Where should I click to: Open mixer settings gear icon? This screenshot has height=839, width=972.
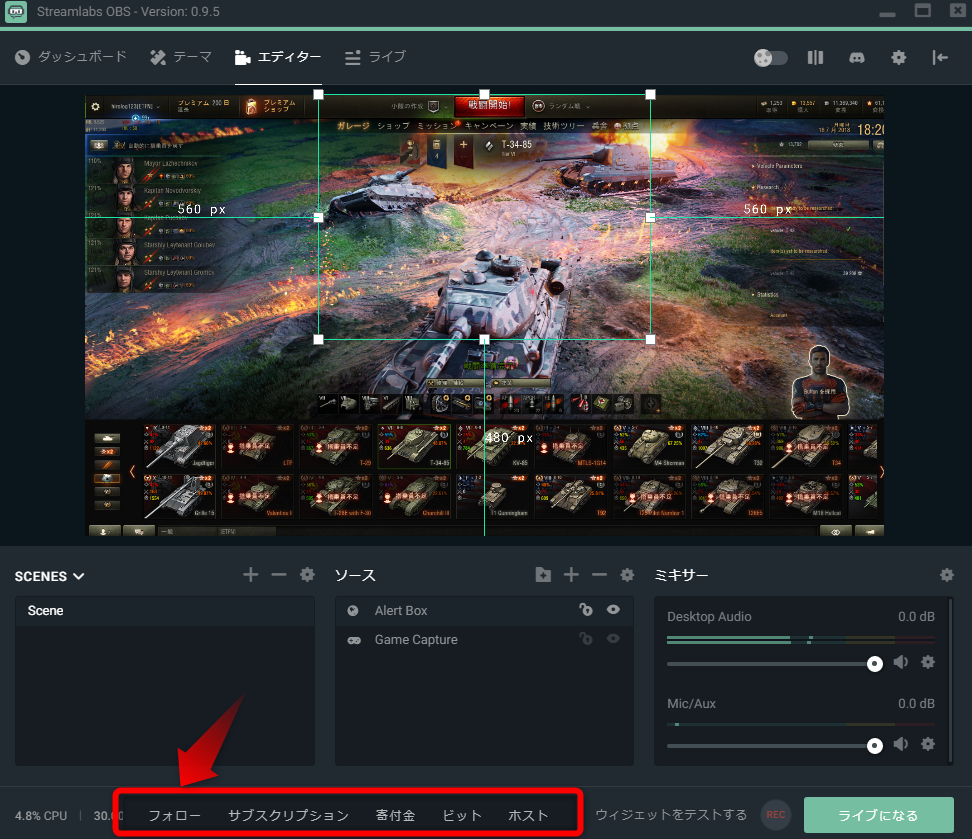(x=947, y=575)
